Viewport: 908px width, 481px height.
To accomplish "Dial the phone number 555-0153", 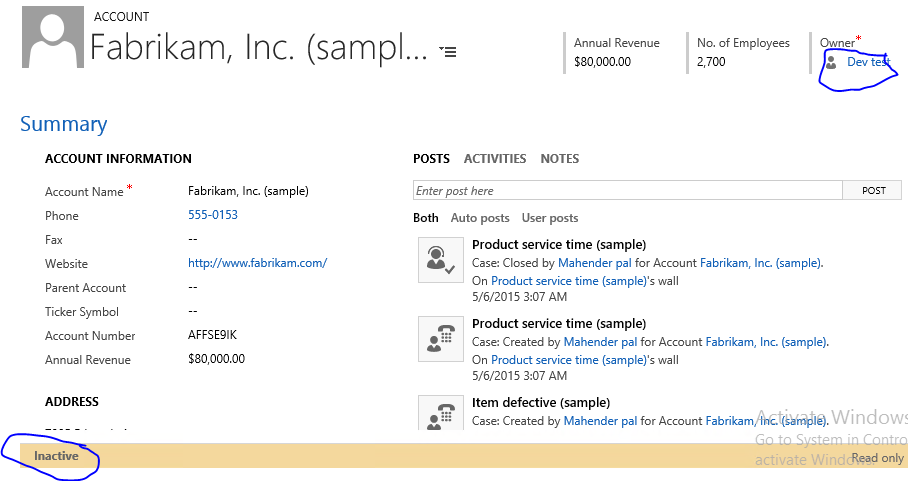I will [213, 215].
